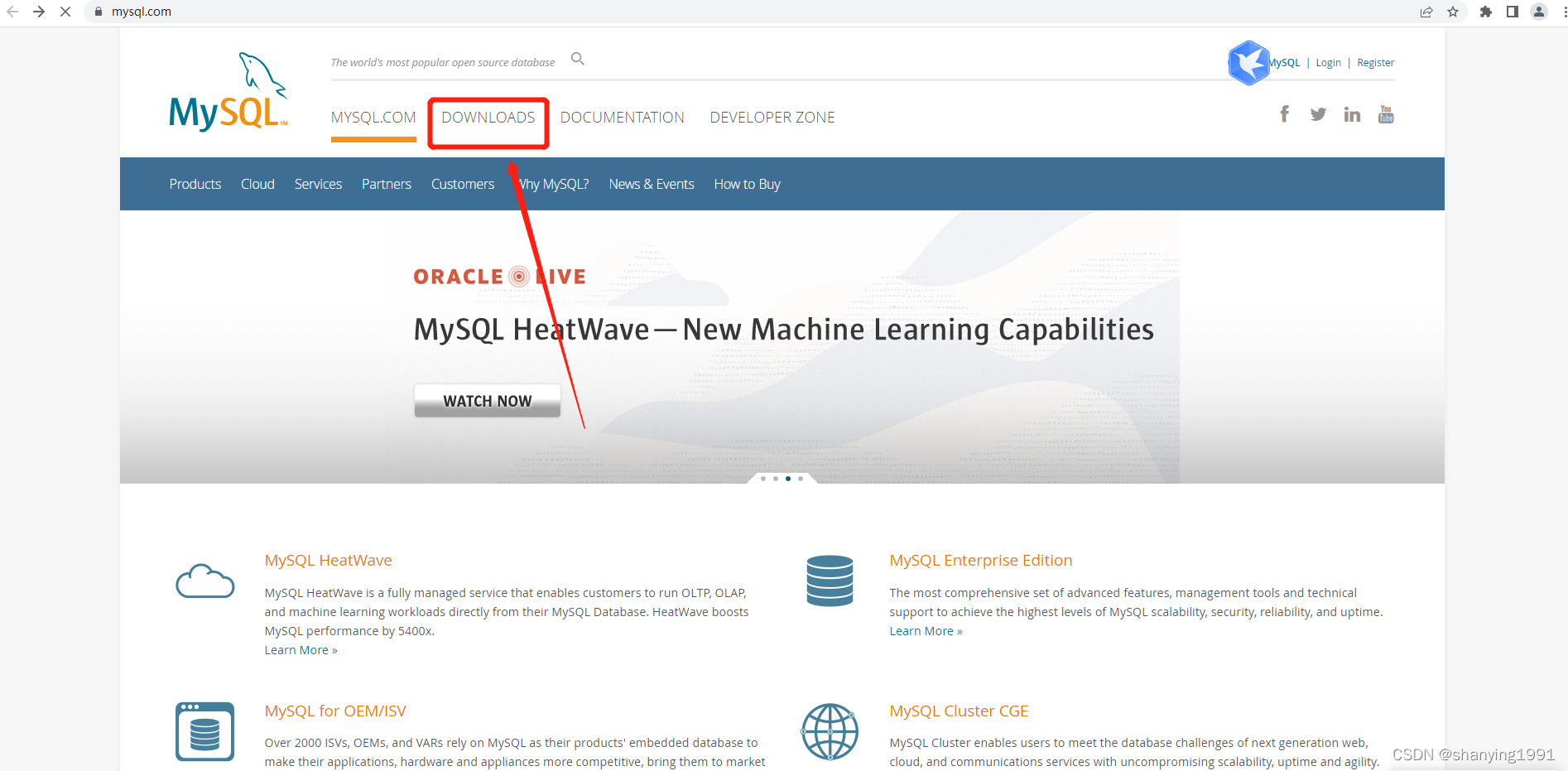The image size is (1568, 771).
Task: Click the embedded database icon for OEM/ISV
Action: click(x=204, y=731)
